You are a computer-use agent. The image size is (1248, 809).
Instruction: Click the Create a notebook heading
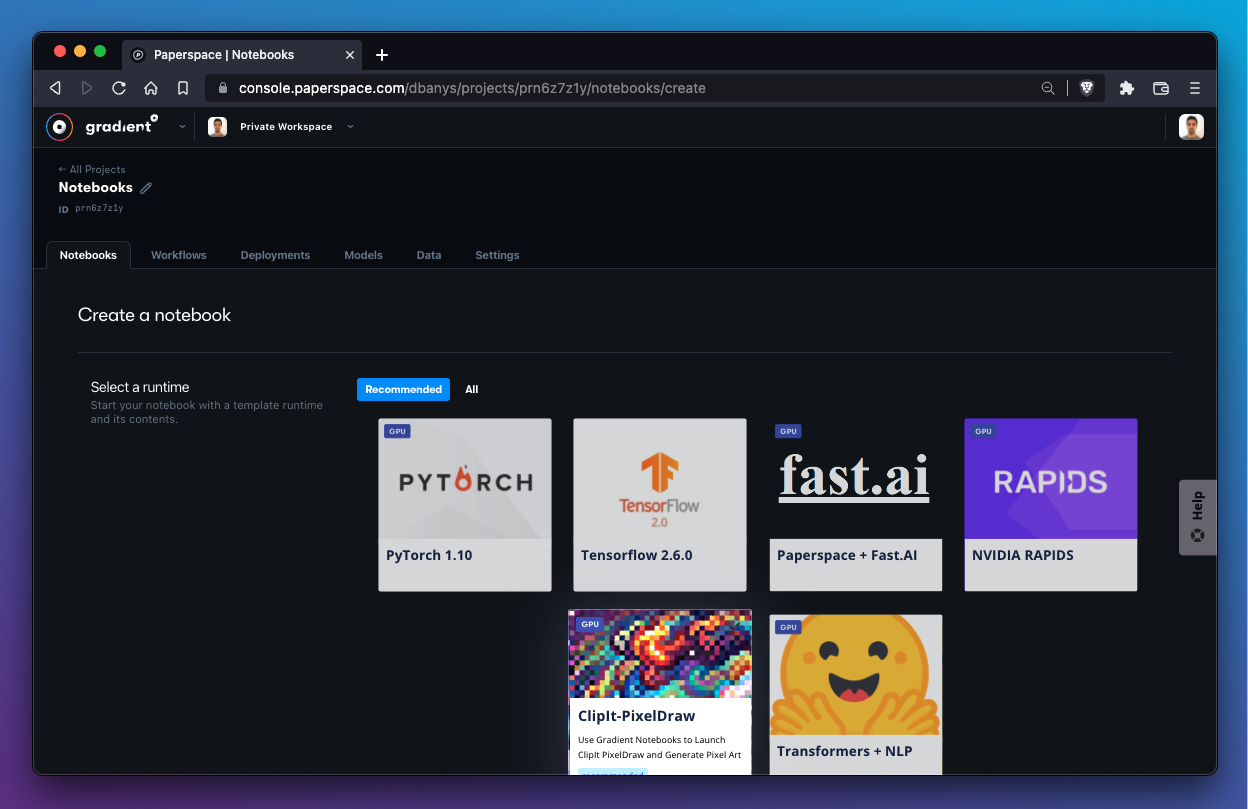154,315
